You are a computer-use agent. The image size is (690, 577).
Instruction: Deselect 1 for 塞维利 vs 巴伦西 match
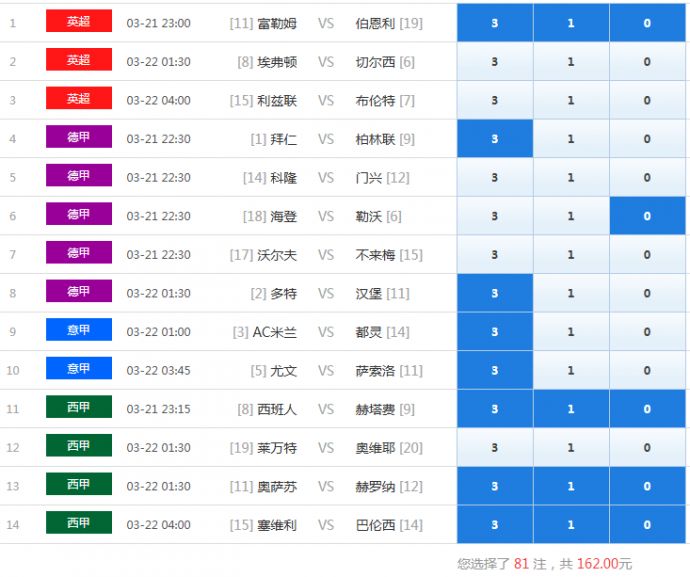point(571,525)
